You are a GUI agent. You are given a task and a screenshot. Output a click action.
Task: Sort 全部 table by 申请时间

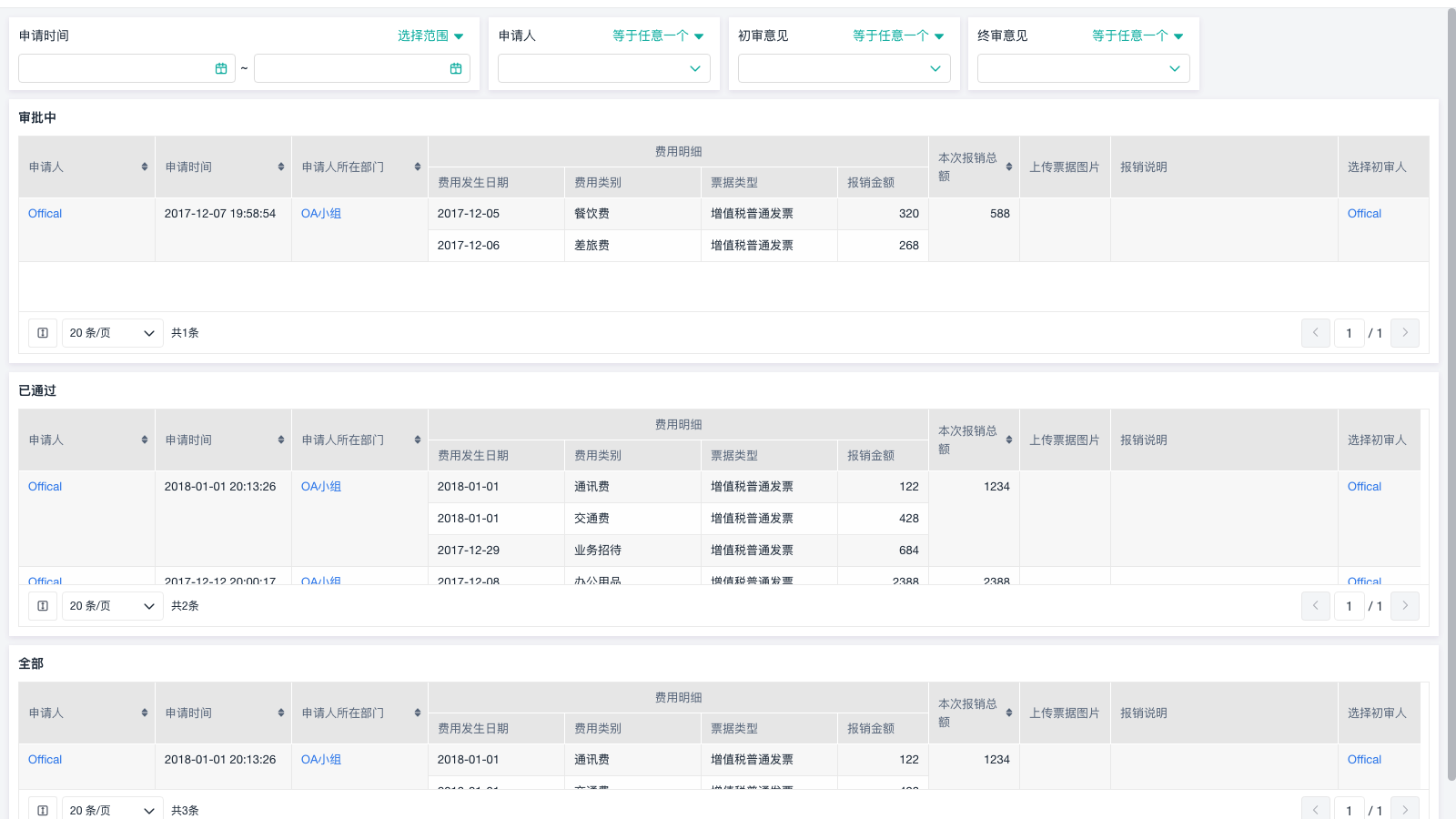pos(281,713)
